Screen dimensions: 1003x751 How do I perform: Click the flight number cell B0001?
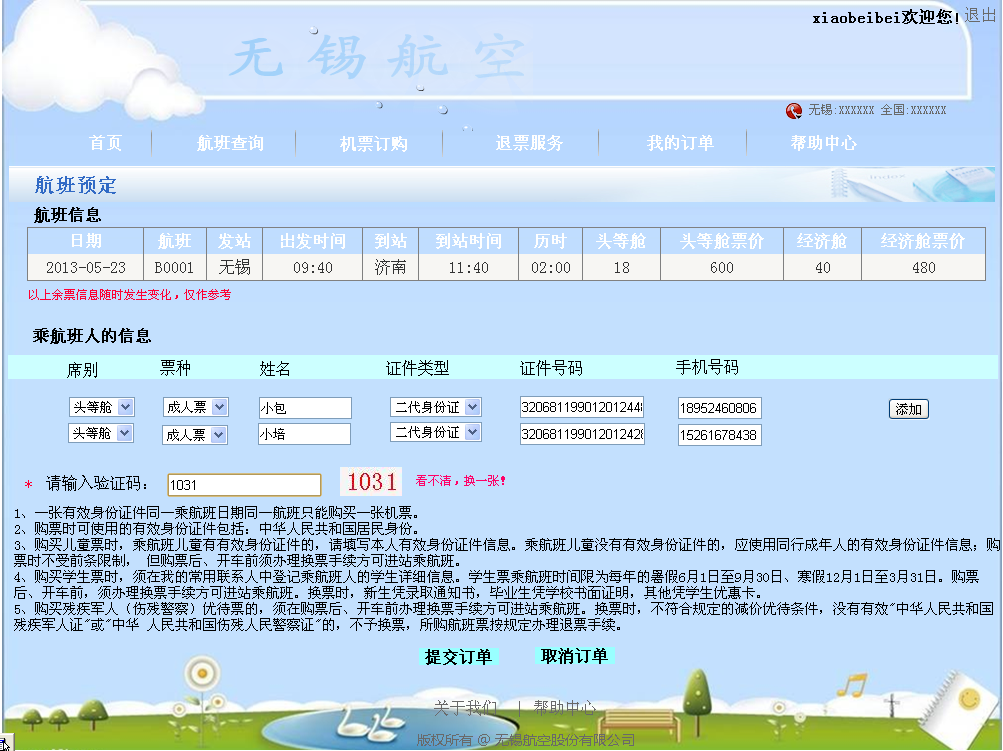coord(174,267)
